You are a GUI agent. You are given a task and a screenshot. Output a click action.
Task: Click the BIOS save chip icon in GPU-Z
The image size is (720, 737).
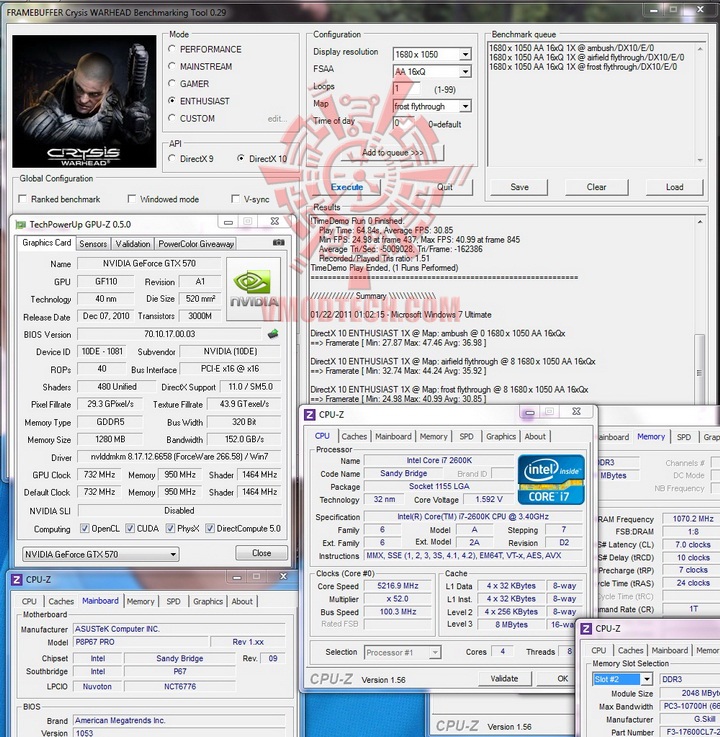[x=273, y=334]
